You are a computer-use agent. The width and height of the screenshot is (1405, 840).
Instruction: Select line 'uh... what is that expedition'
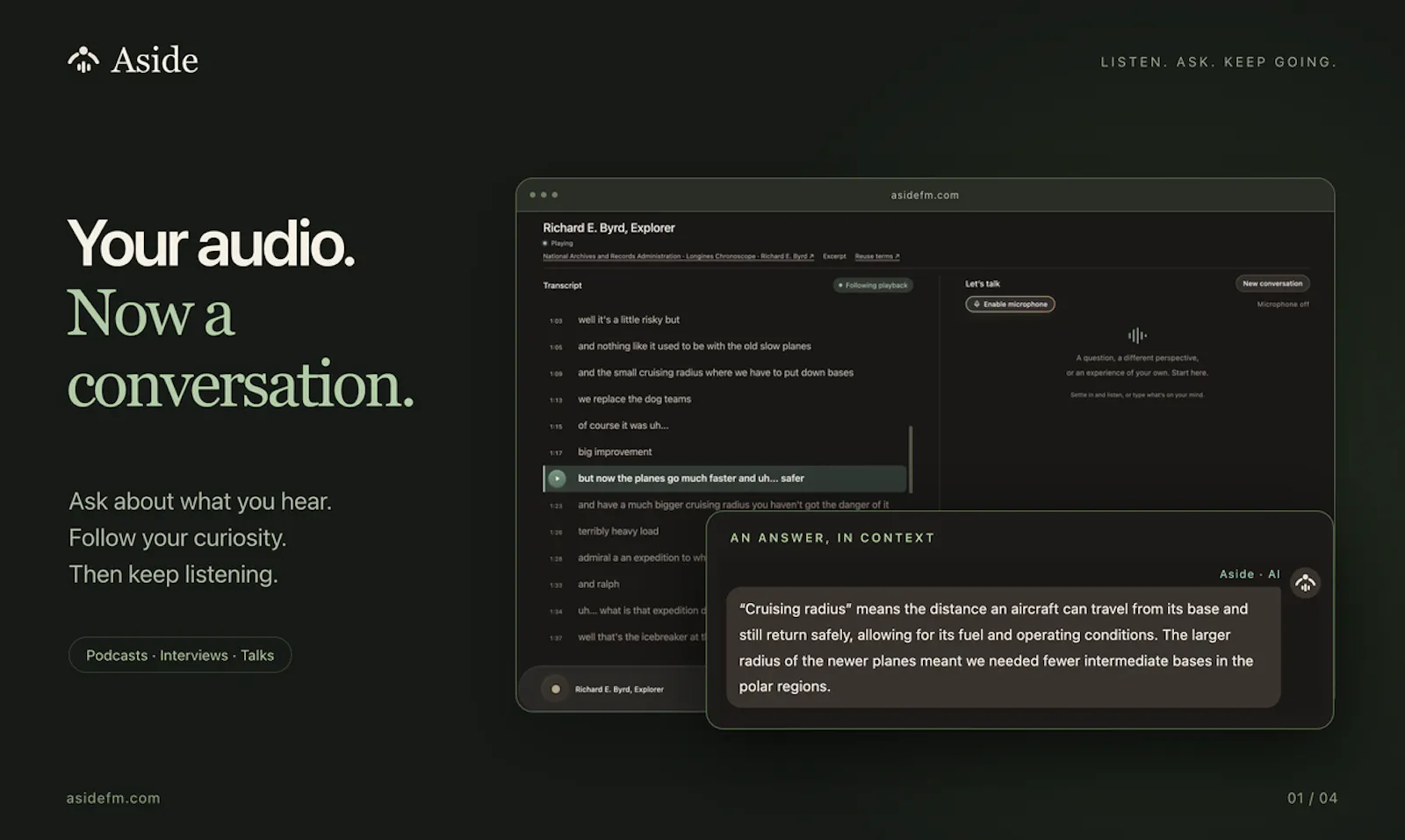click(x=641, y=610)
